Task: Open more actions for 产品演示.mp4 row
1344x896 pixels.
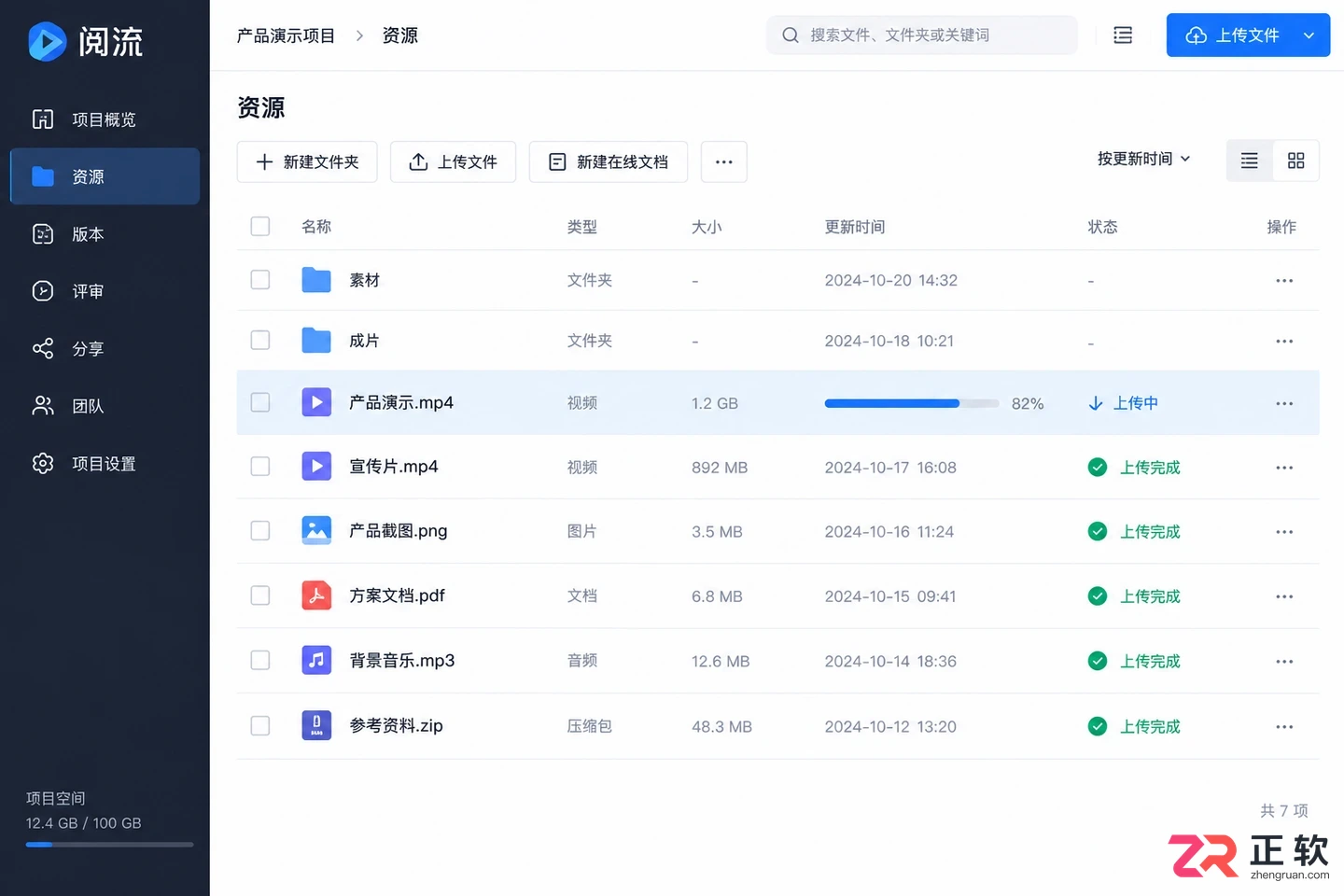Action: point(1284,403)
